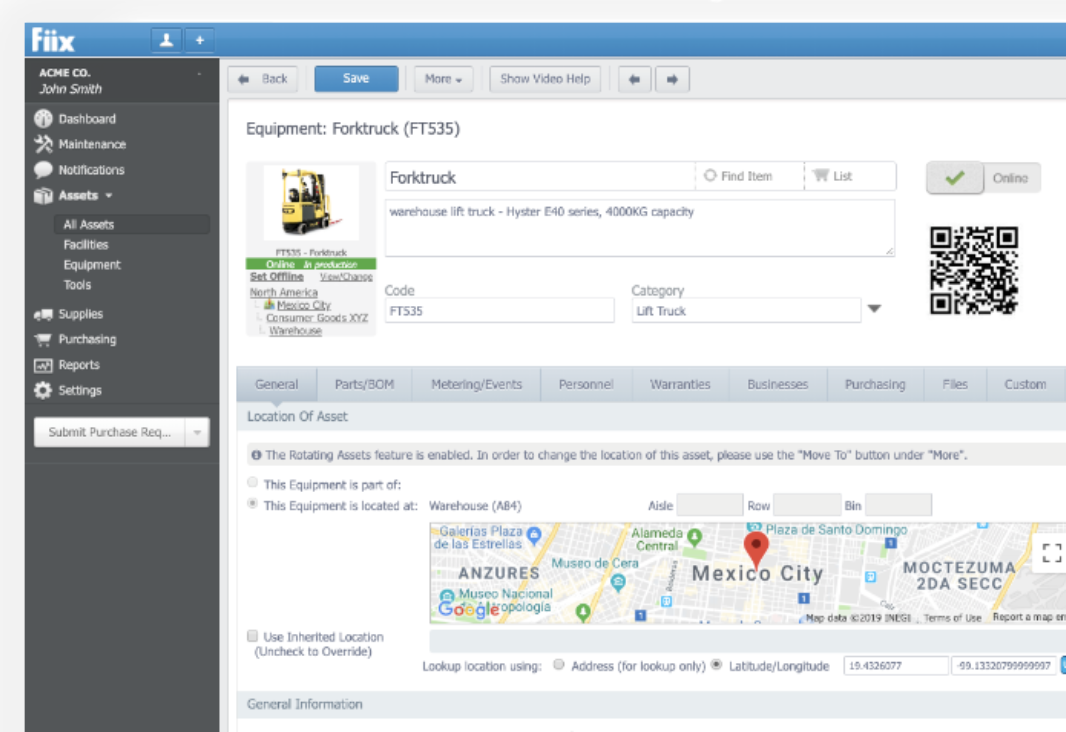Switch to the Parts/BOM tab
Image resolution: width=1066 pixels, height=732 pixels.
tap(362, 384)
